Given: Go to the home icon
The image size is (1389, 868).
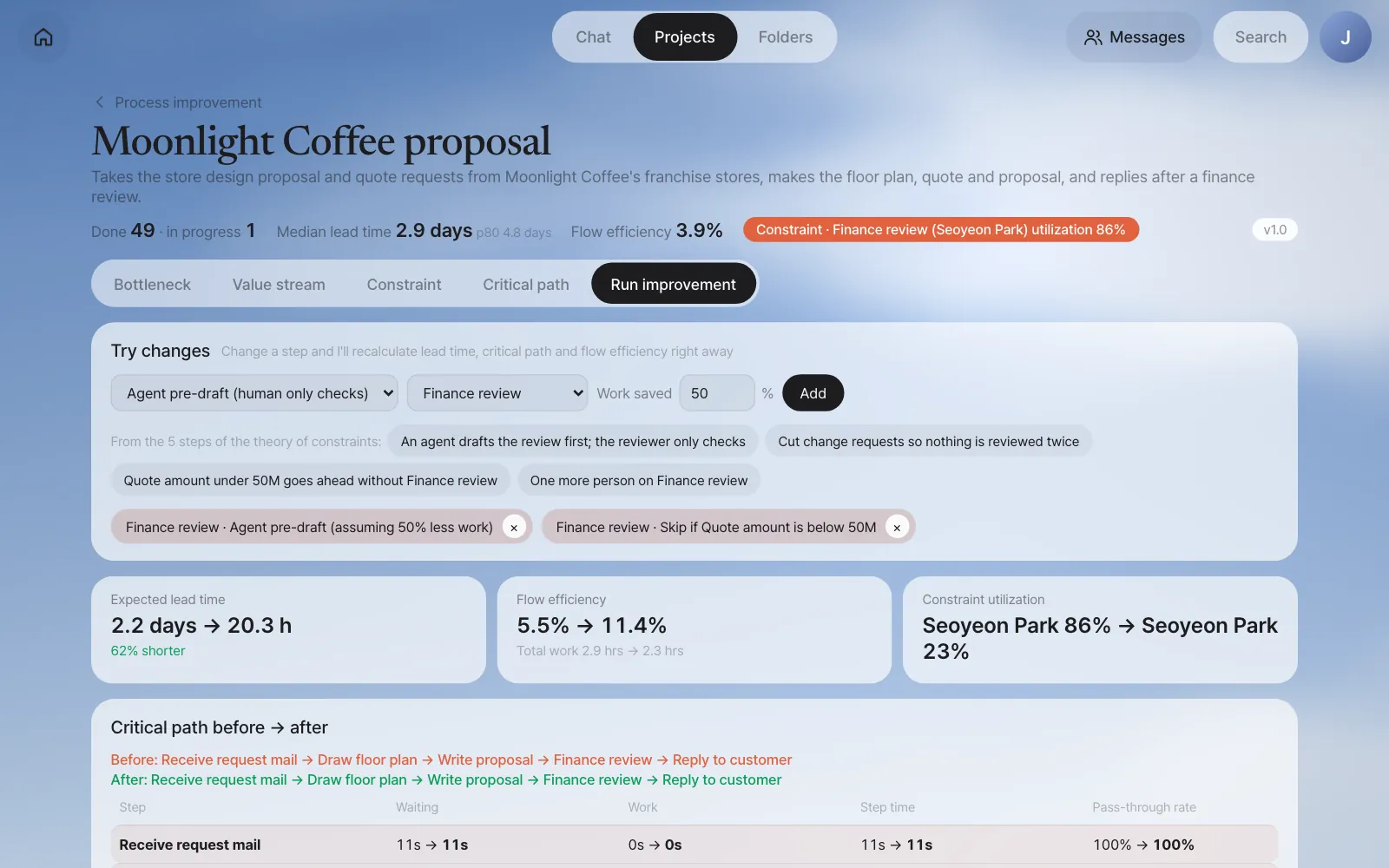Looking at the screenshot, I should tap(43, 37).
